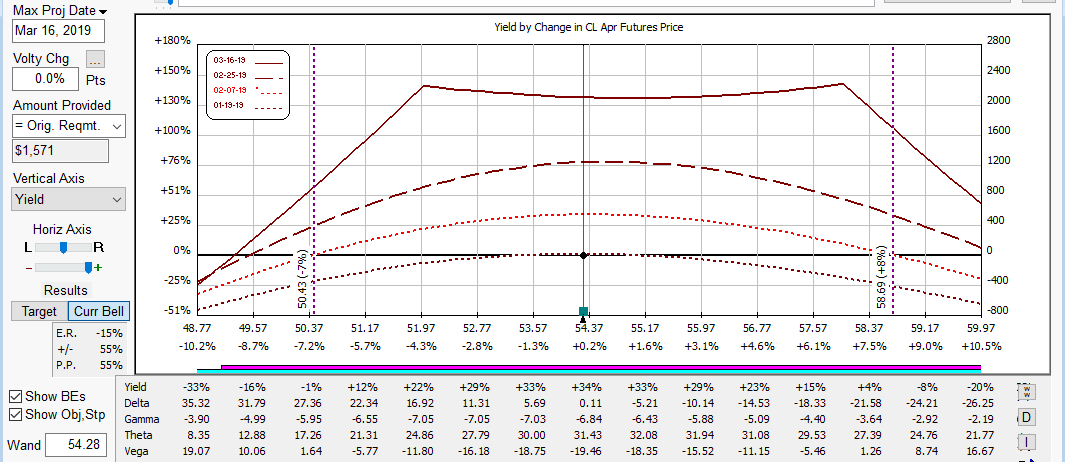Toggle the Show BEs checkbox
1065x462 pixels.
pos(15,396)
